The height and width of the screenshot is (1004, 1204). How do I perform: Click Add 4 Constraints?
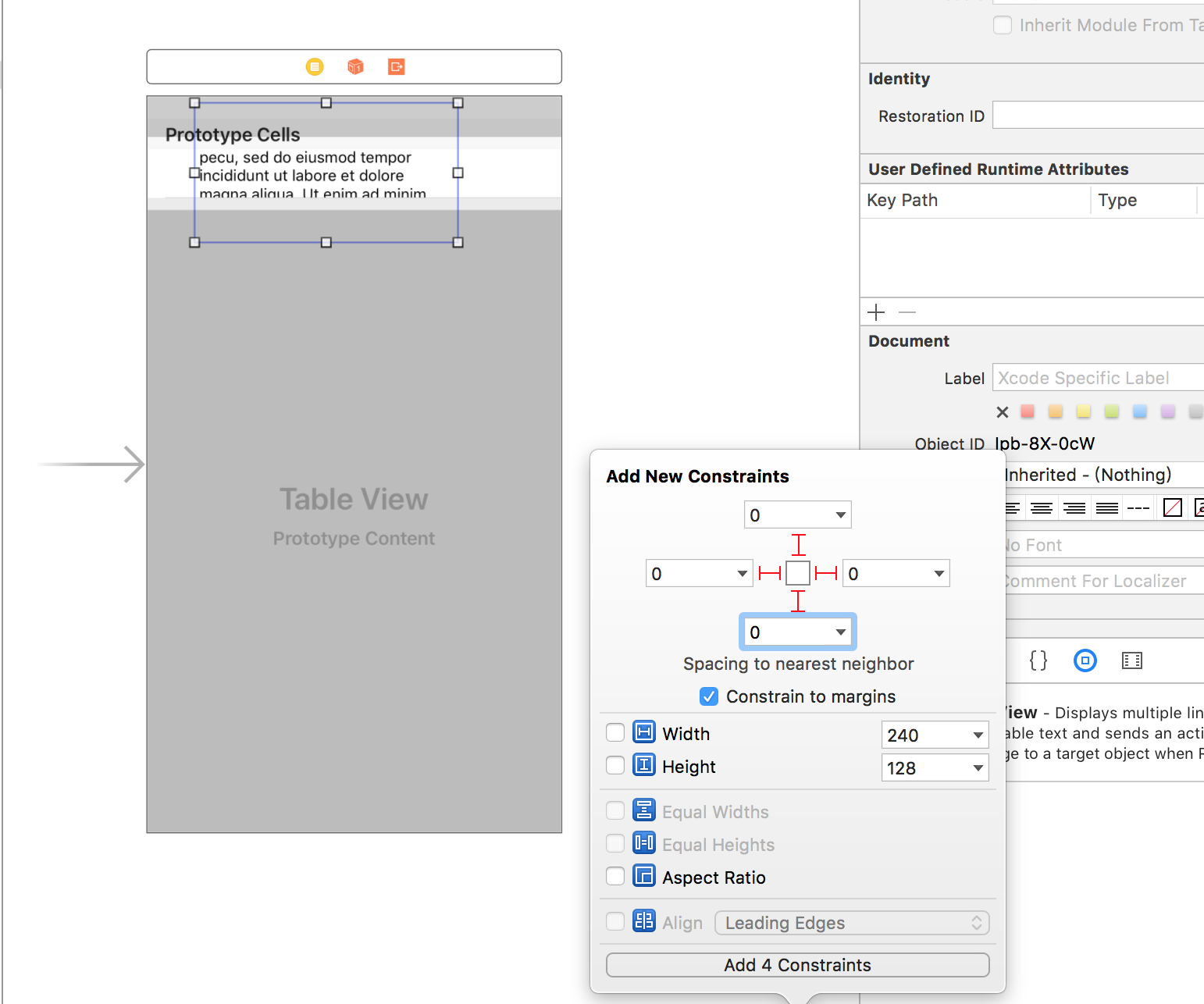pyautogui.click(x=797, y=965)
